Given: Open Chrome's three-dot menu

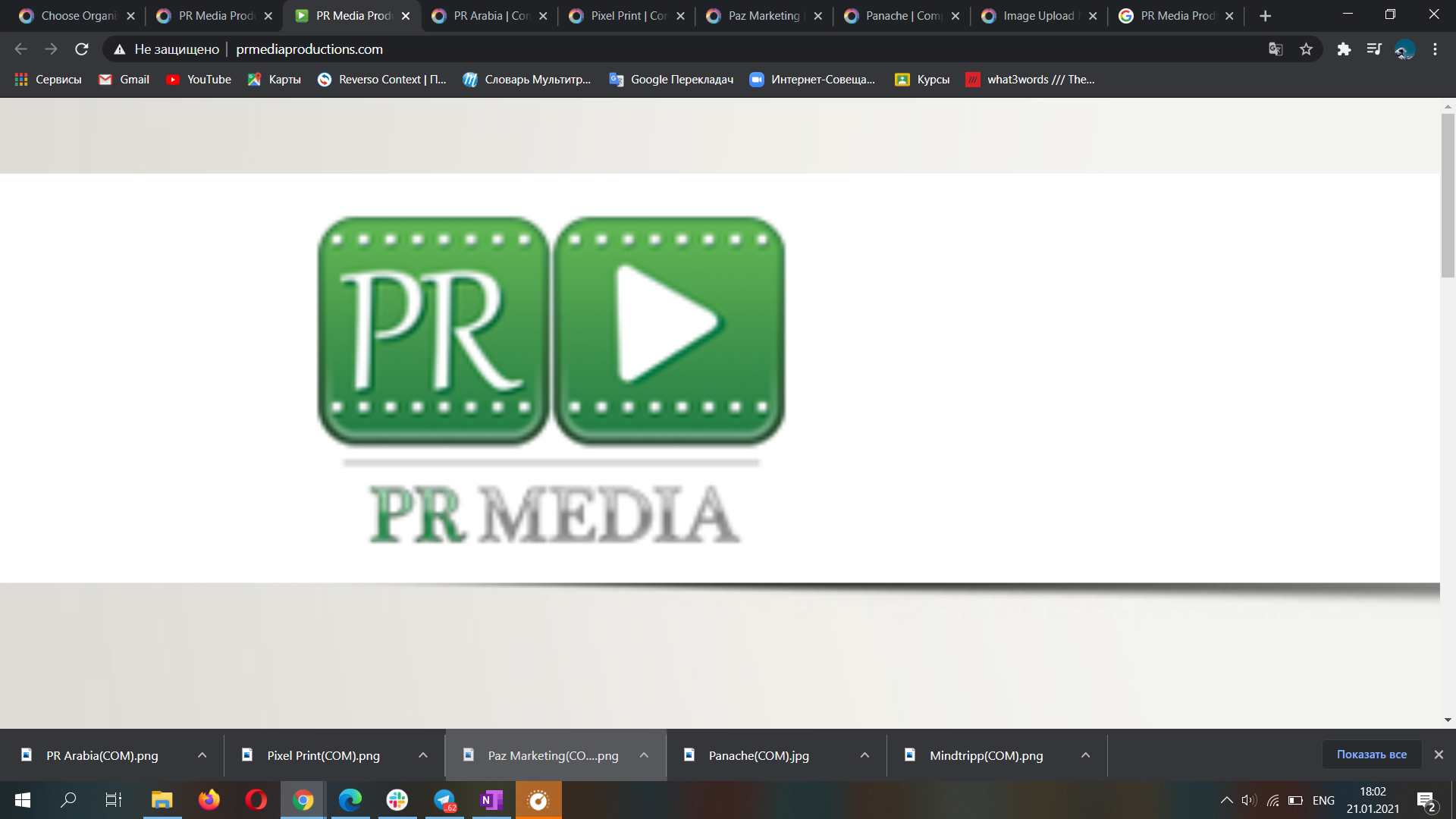Looking at the screenshot, I should (x=1435, y=49).
